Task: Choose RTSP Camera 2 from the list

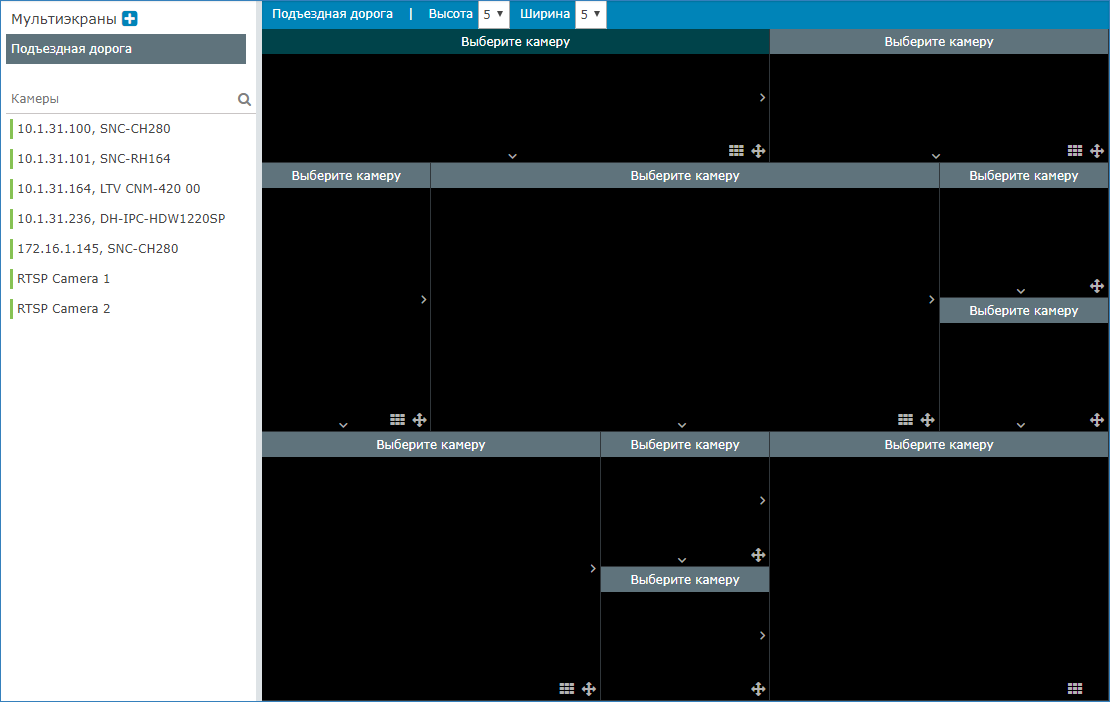Action: coord(64,309)
